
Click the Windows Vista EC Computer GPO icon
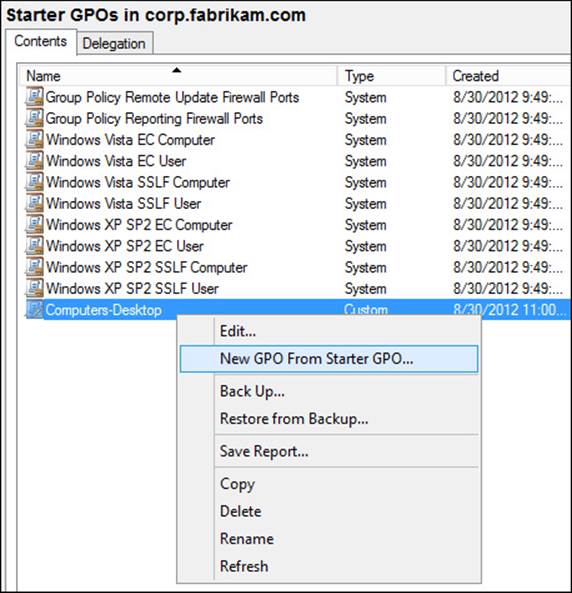click(34, 139)
